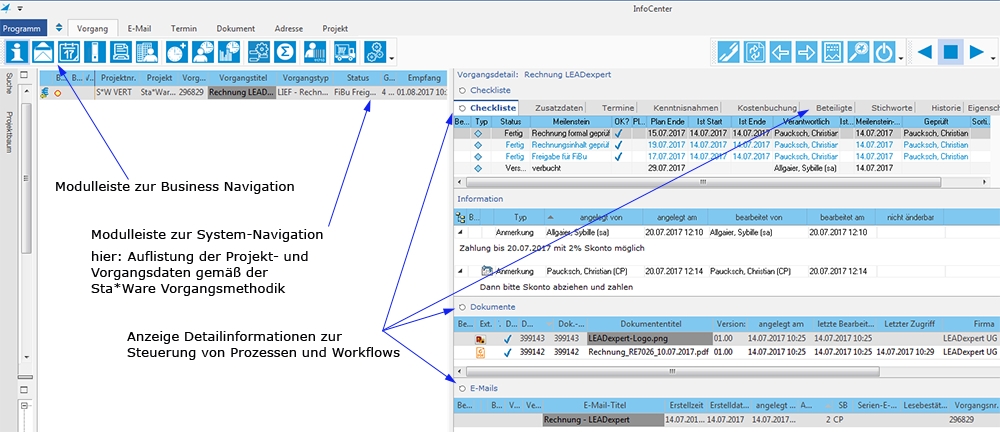Open the Stichworte detail tab
This screenshot has height=432, width=1000.
click(893, 108)
